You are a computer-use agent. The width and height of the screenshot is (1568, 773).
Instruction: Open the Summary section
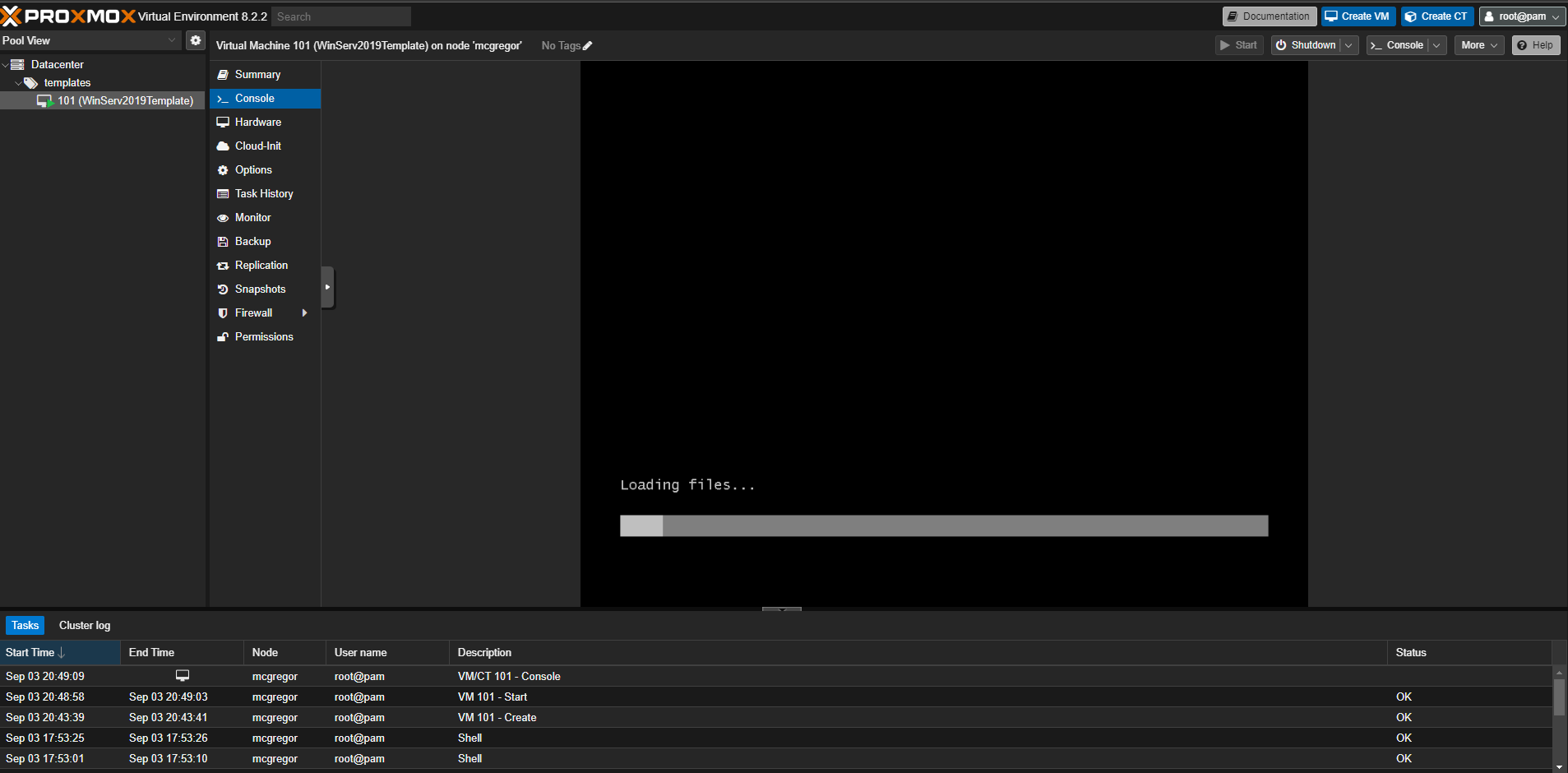(x=265, y=75)
